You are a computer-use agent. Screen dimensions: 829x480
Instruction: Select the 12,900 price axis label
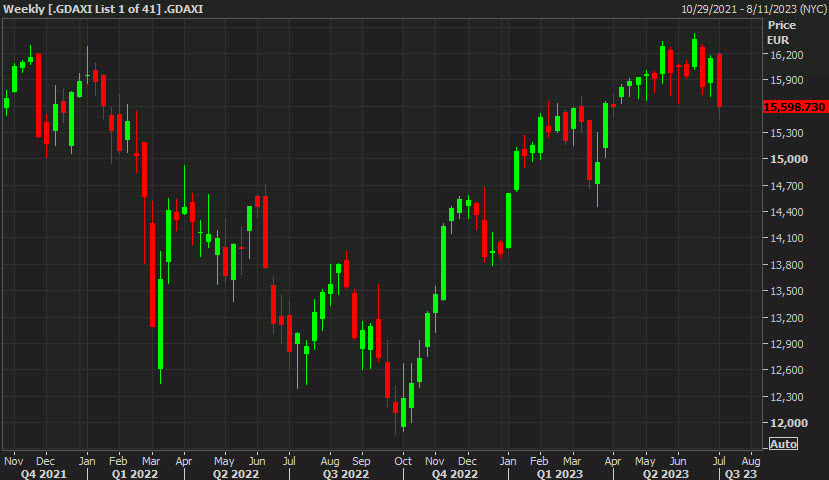[787, 344]
